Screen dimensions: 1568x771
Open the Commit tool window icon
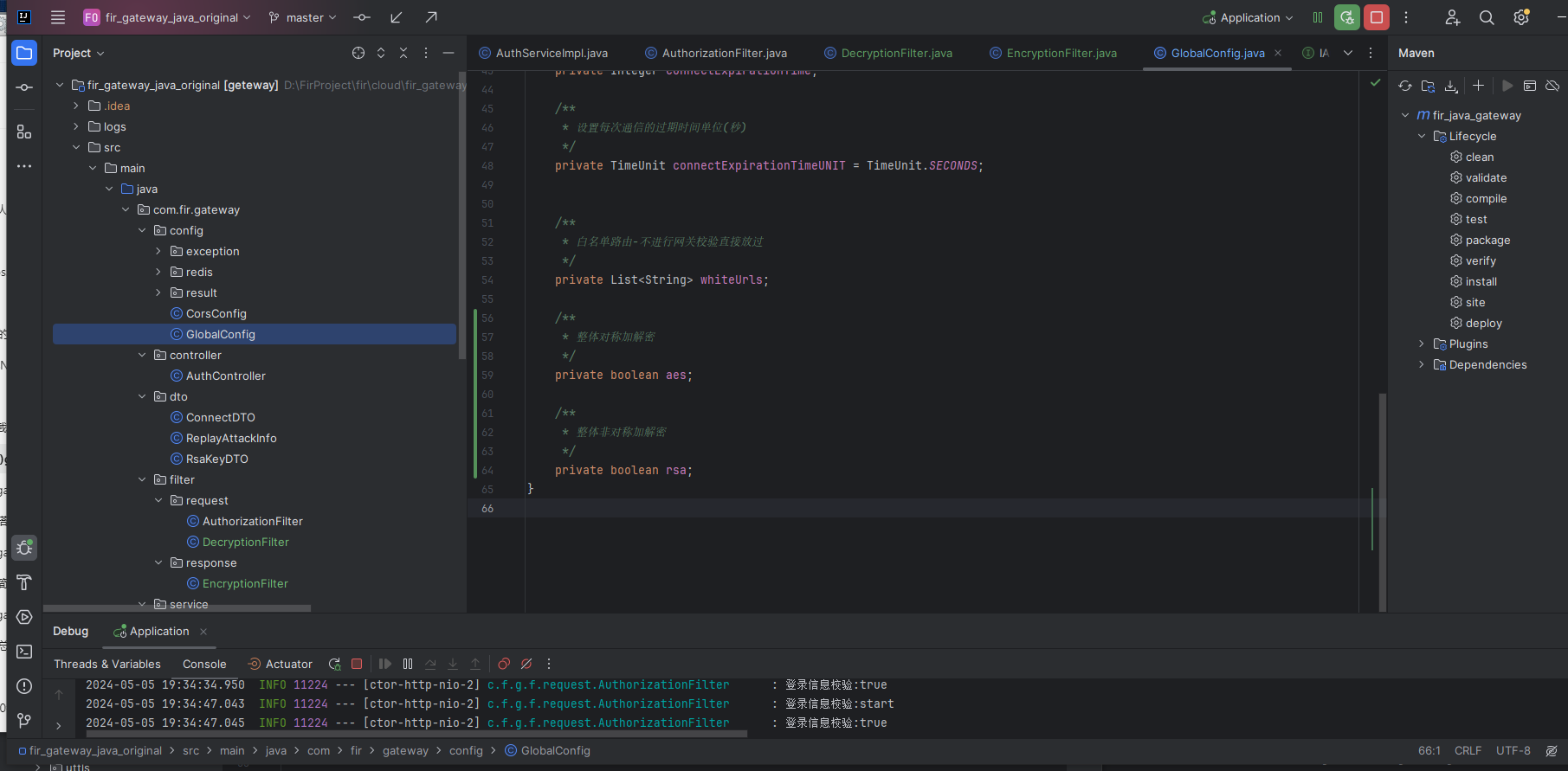coord(24,87)
